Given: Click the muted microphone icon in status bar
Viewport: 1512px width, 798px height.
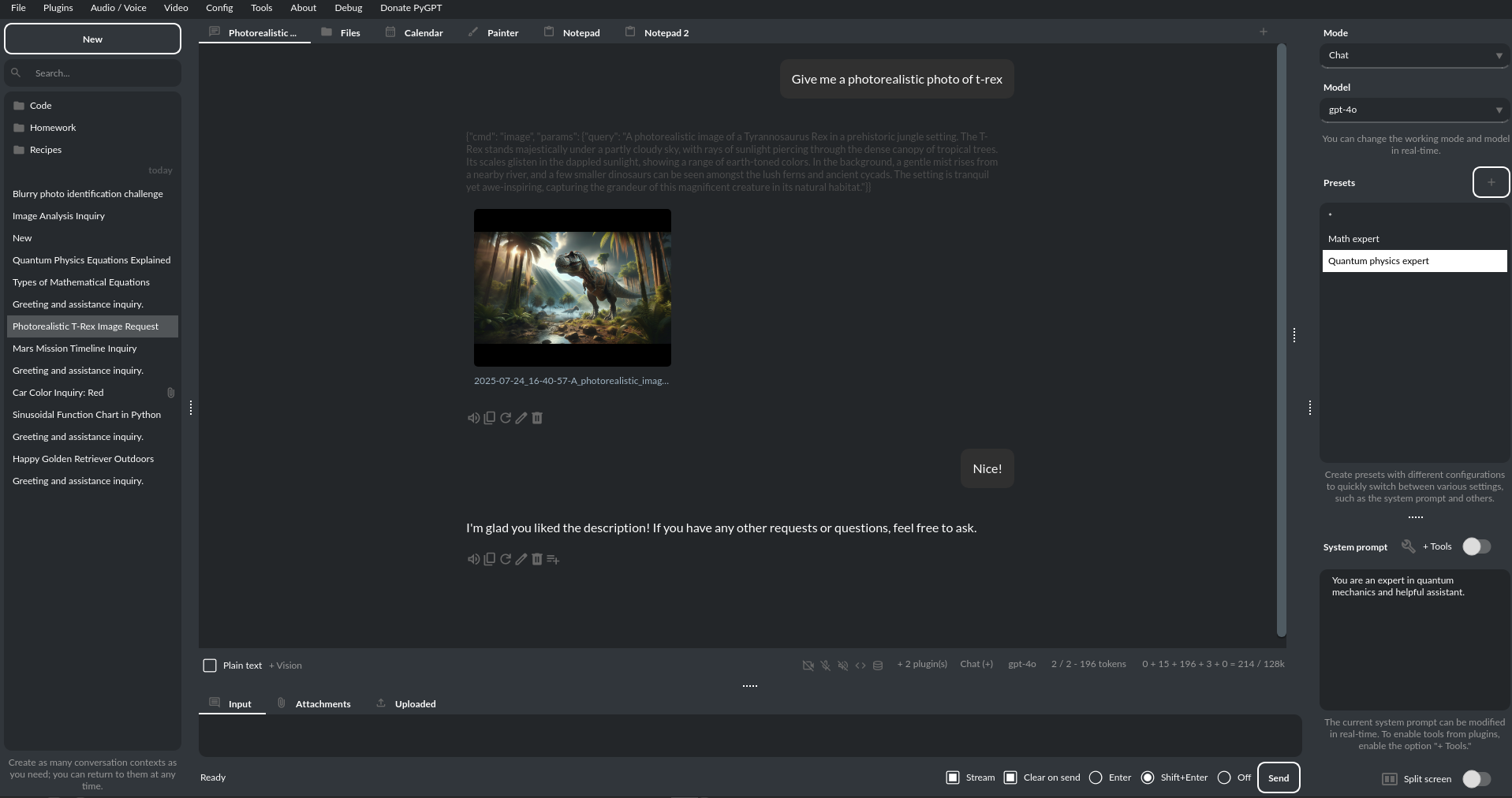Looking at the screenshot, I should 825,666.
